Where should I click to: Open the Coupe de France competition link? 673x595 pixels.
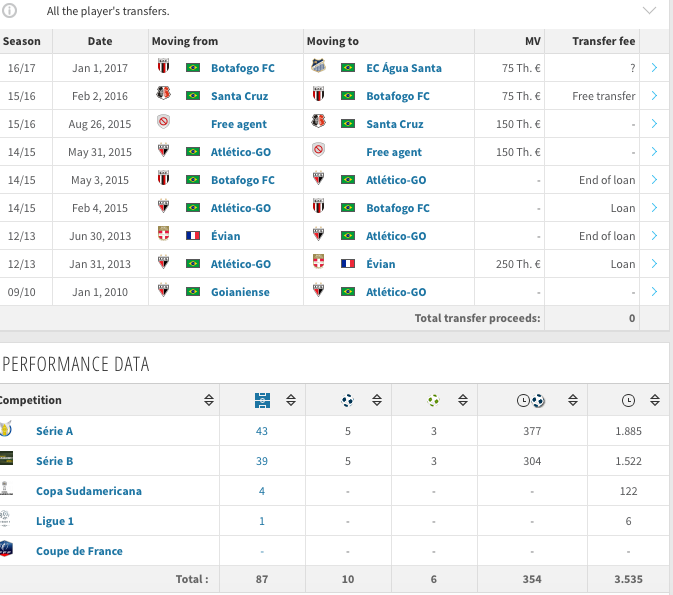[x=79, y=551]
